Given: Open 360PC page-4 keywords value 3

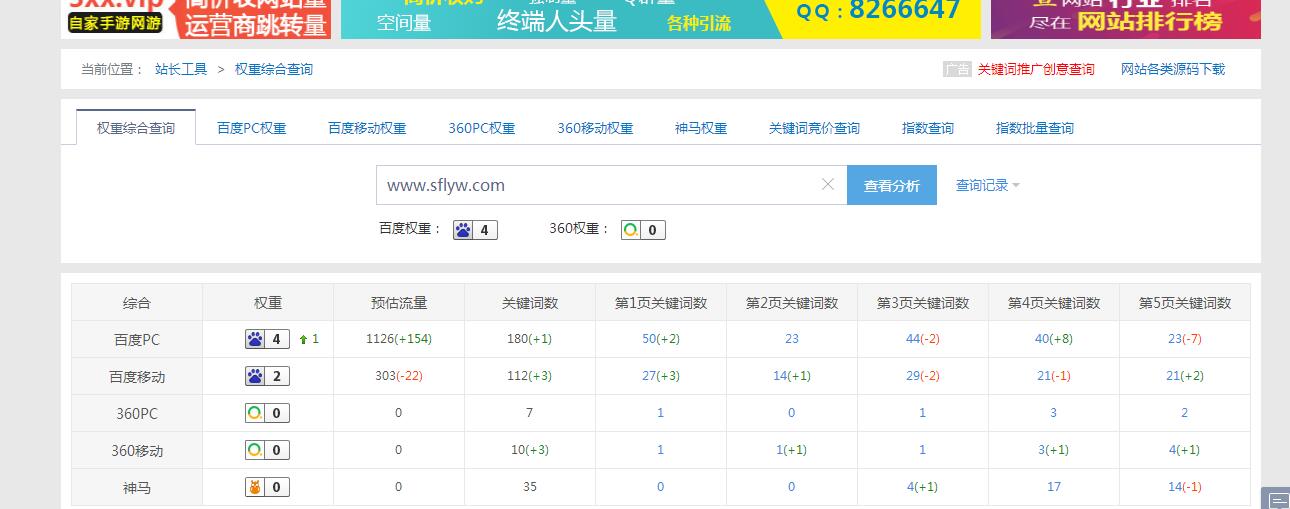Looking at the screenshot, I should (x=1054, y=413).
